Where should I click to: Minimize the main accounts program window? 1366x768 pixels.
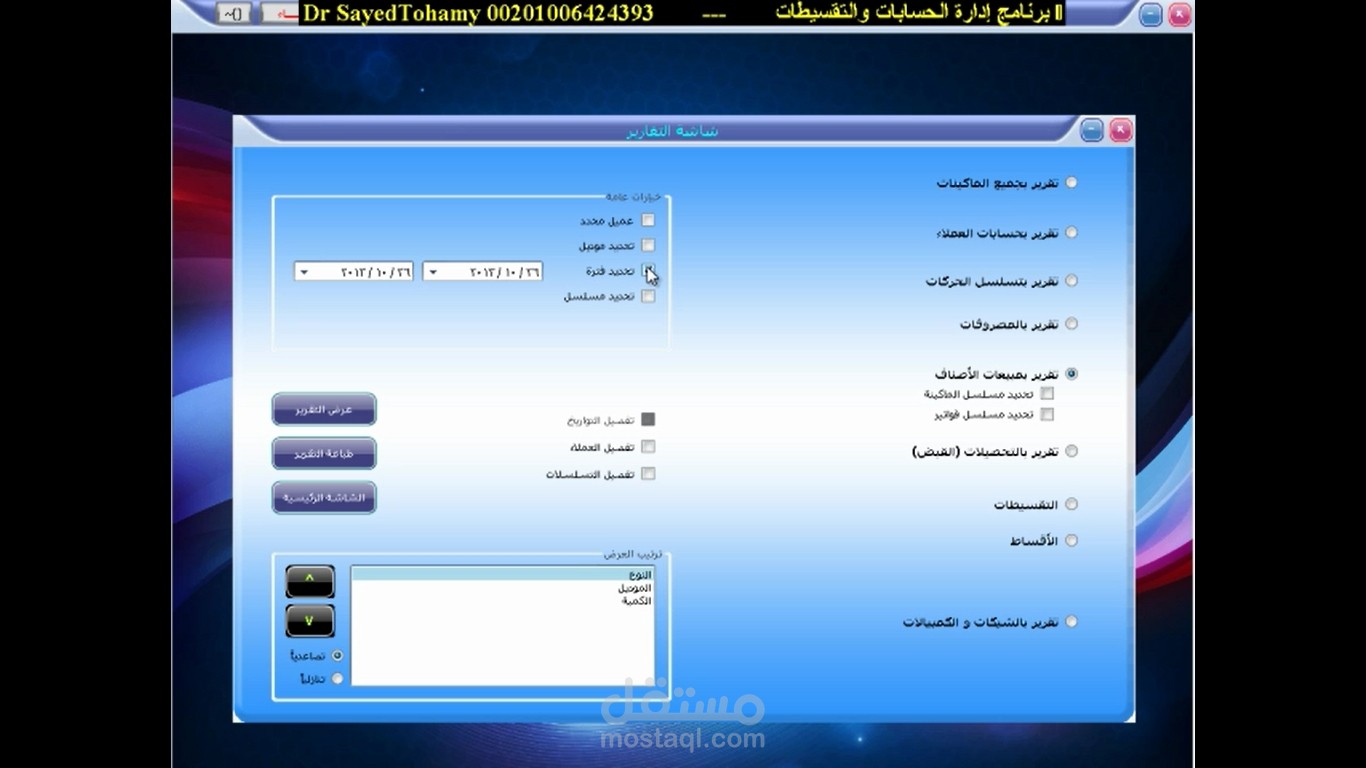pos(1151,14)
